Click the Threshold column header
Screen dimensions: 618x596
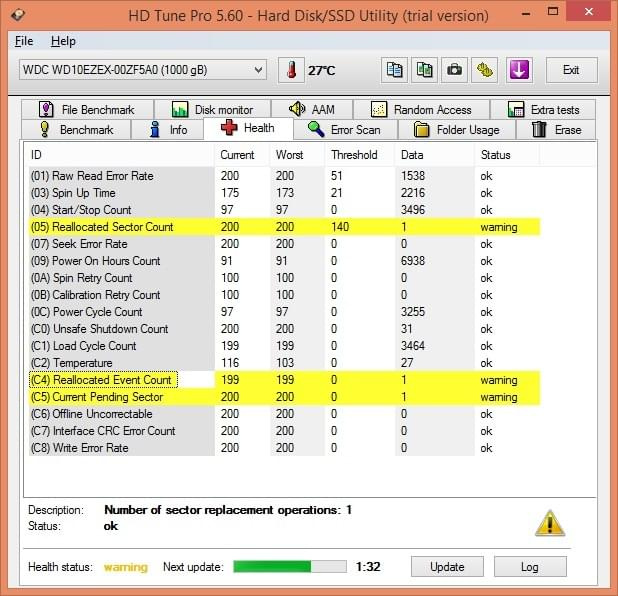click(360, 155)
